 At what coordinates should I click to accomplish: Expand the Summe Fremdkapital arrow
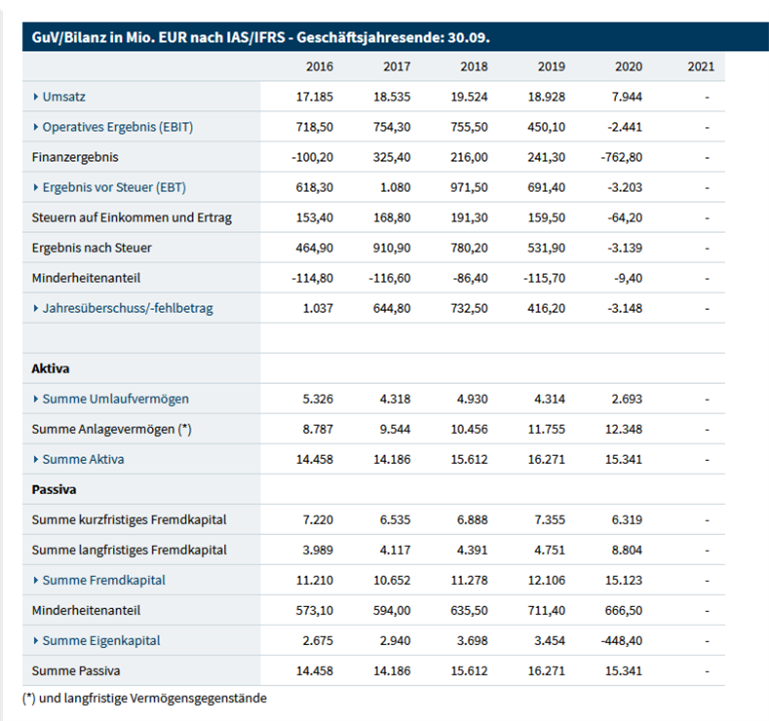click(35, 580)
